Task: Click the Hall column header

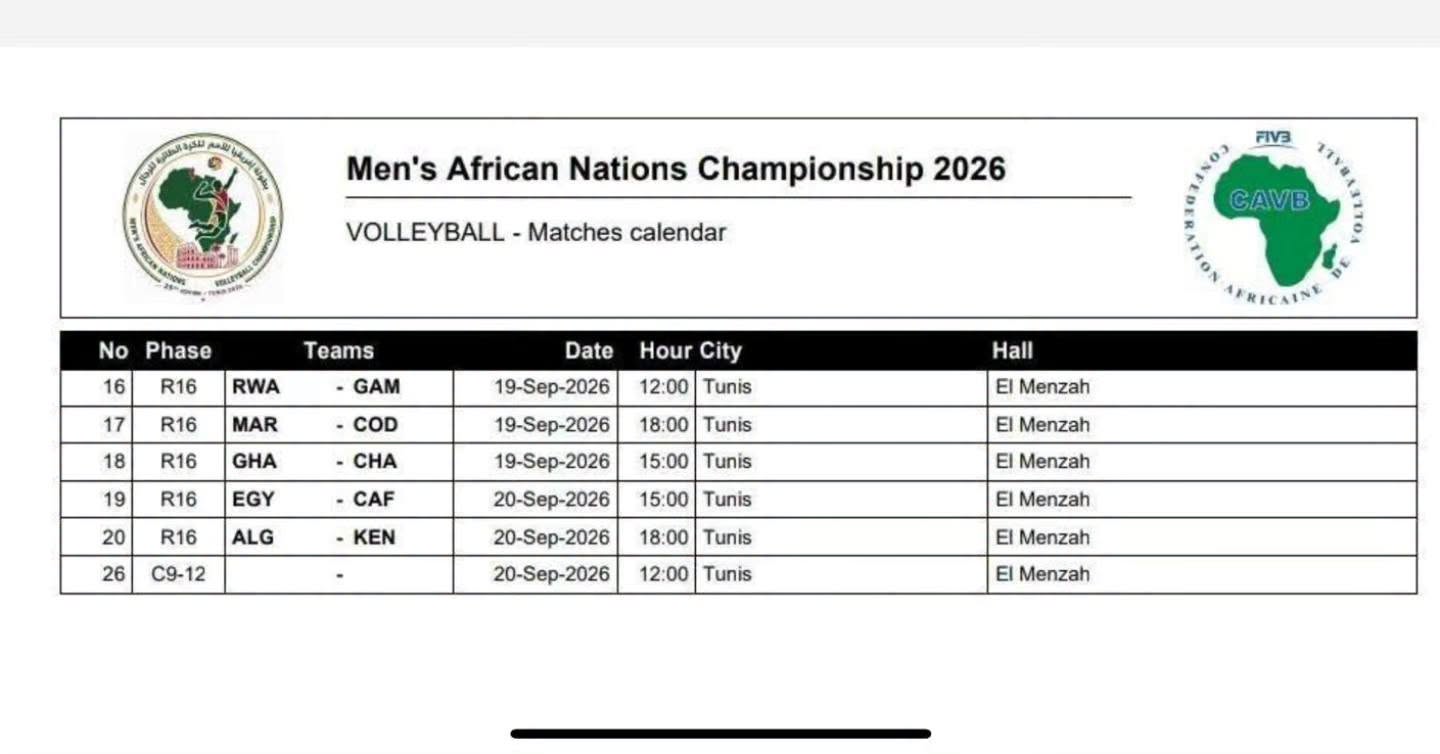Action: [x=1012, y=351]
